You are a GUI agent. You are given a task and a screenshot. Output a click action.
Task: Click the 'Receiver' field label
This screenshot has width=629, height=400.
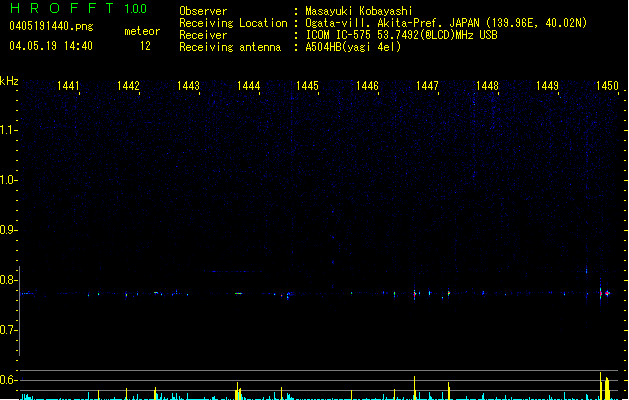tap(203, 35)
